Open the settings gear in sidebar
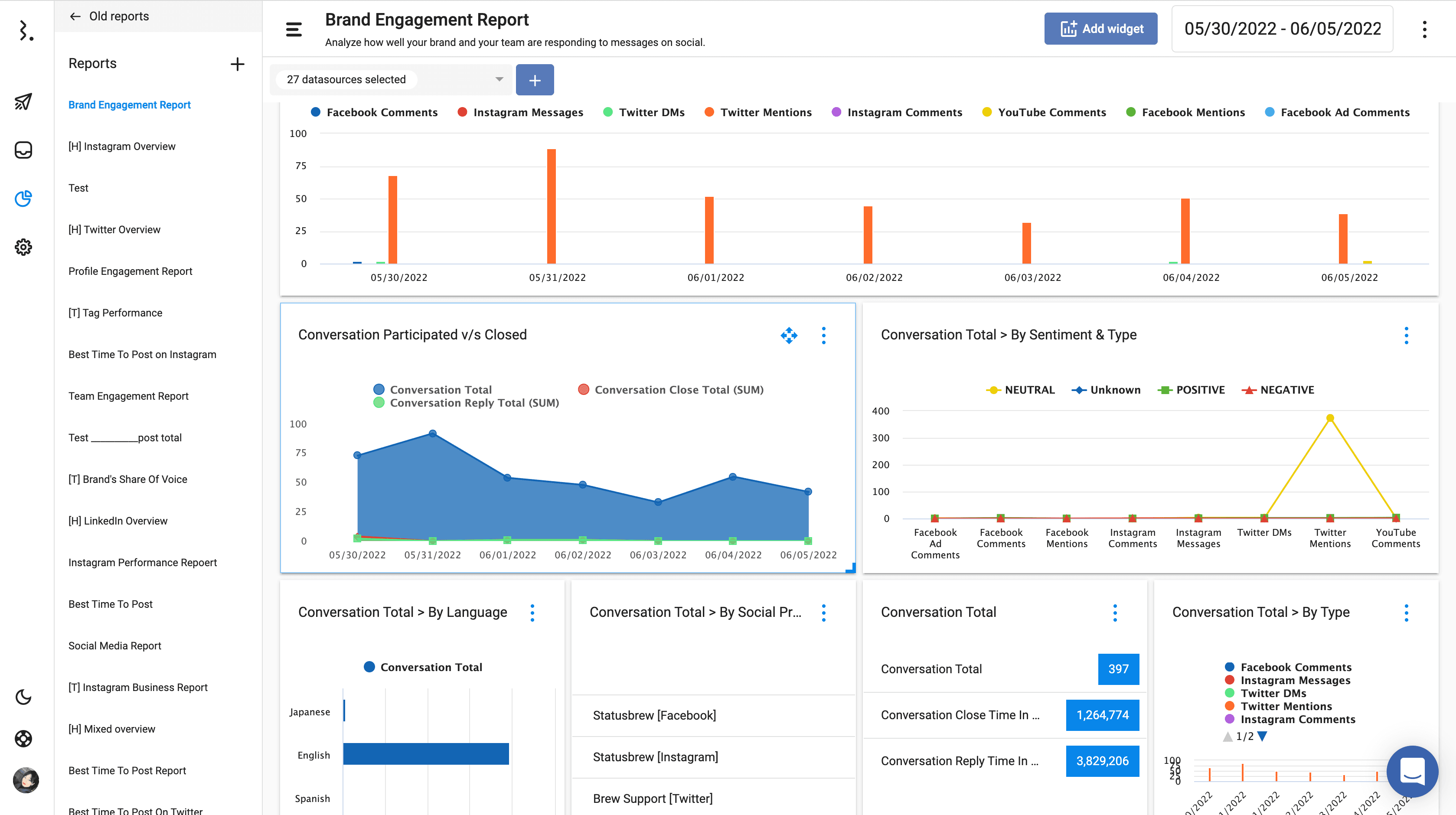The height and width of the screenshot is (815, 1456). [23, 247]
